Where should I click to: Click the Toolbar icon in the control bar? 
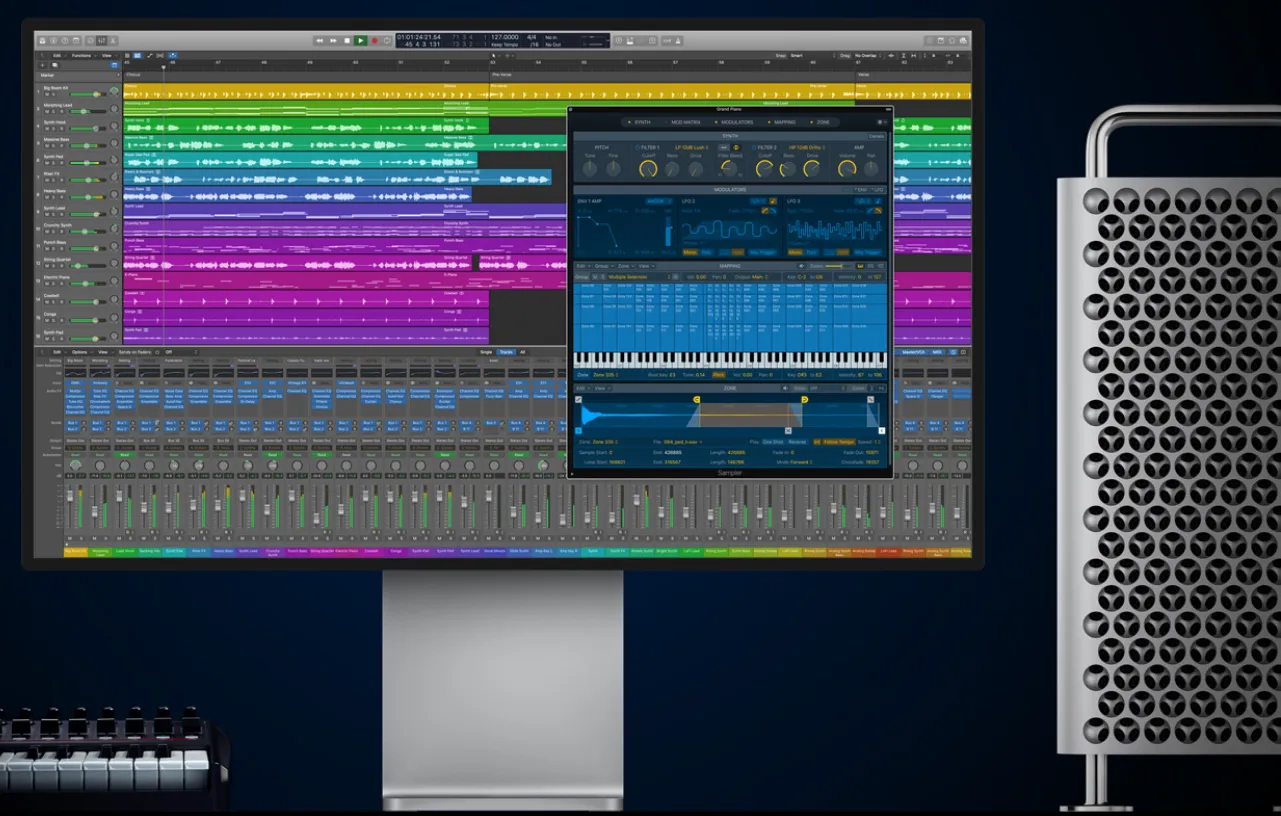pos(76,40)
